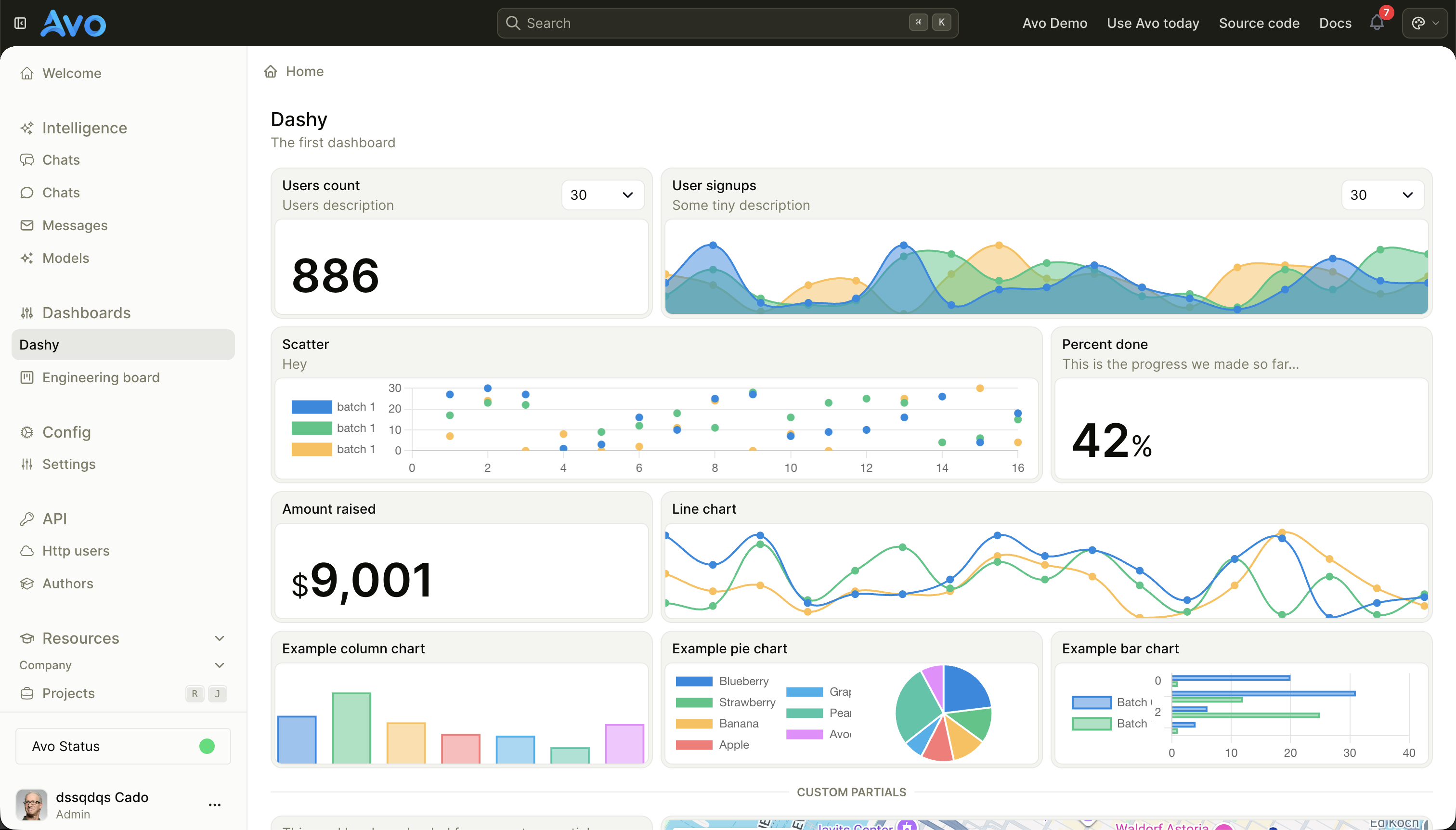Go to Projects in the sidebar
The height and width of the screenshot is (830, 1456).
[x=123, y=693]
